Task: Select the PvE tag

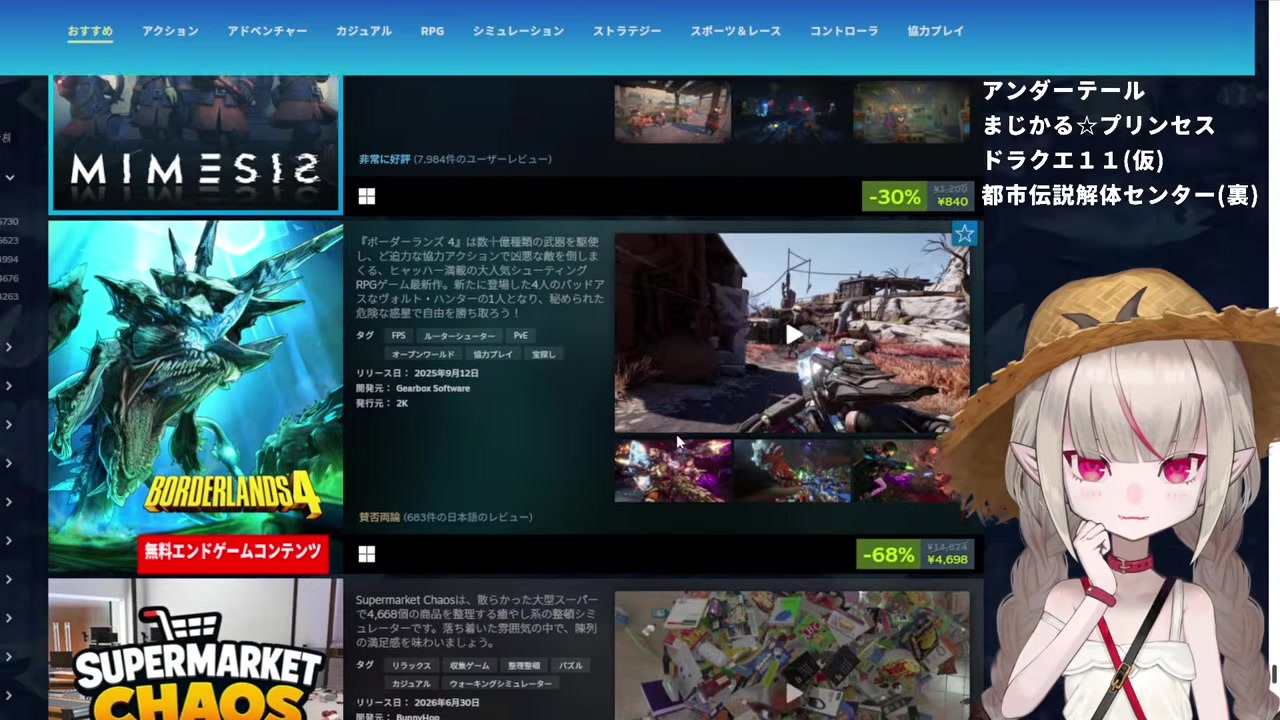Action: (x=520, y=336)
